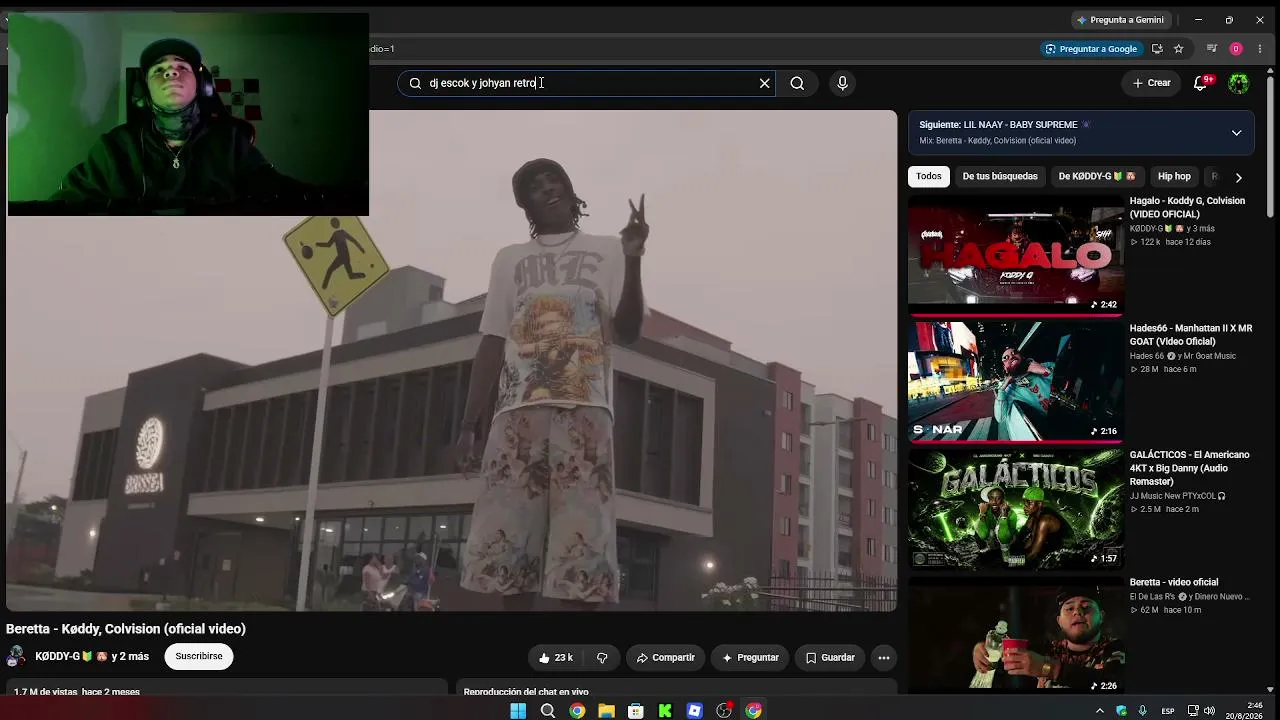Open the network tray icon
The image size is (1280, 720).
tap(1193, 711)
